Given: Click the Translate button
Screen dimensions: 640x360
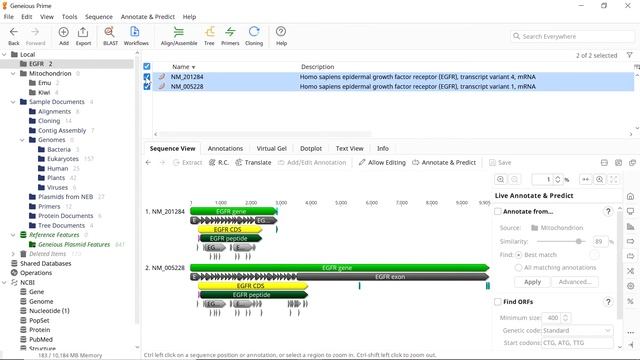Looking at the screenshot, I should 253,162.
